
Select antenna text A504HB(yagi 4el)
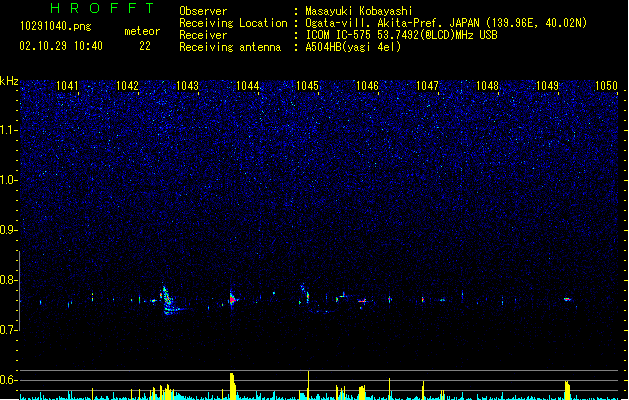pos(353,47)
